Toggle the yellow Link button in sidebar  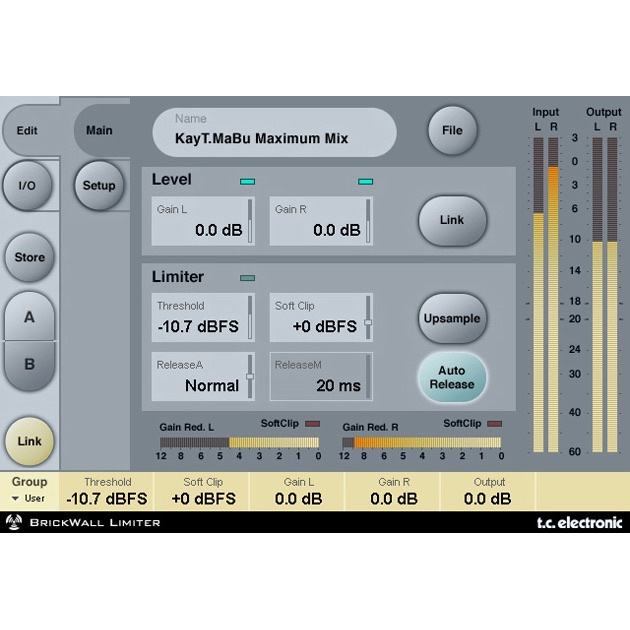(29, 441)
